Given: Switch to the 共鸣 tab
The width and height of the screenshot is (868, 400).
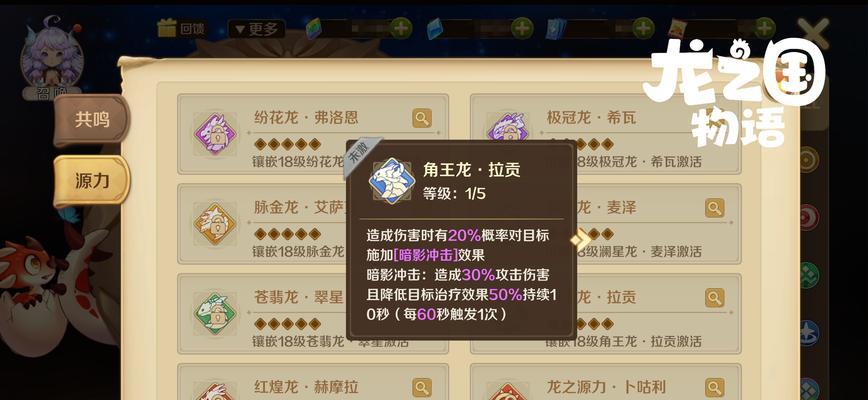Looking at the screenshot, I should click(92, 120).
